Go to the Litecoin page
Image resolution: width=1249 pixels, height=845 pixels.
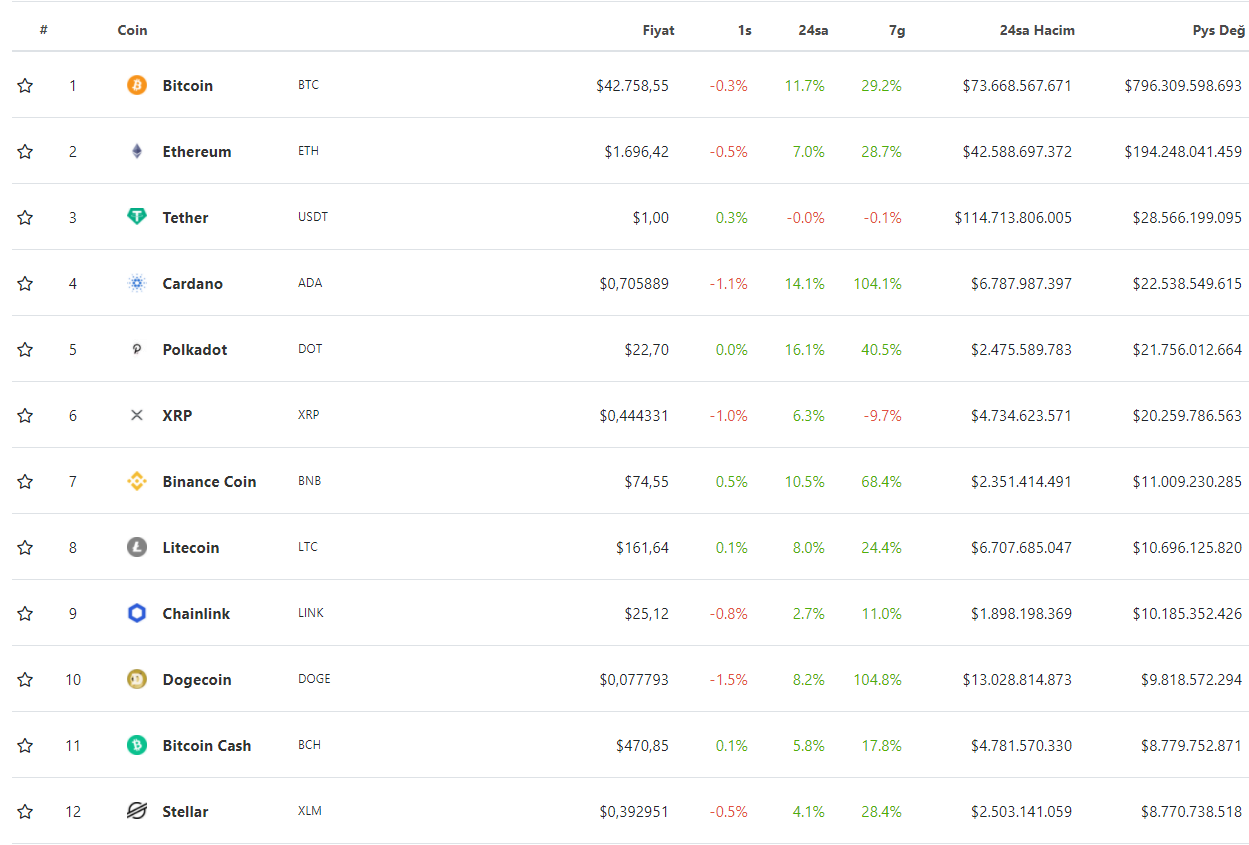coord(191,548)
